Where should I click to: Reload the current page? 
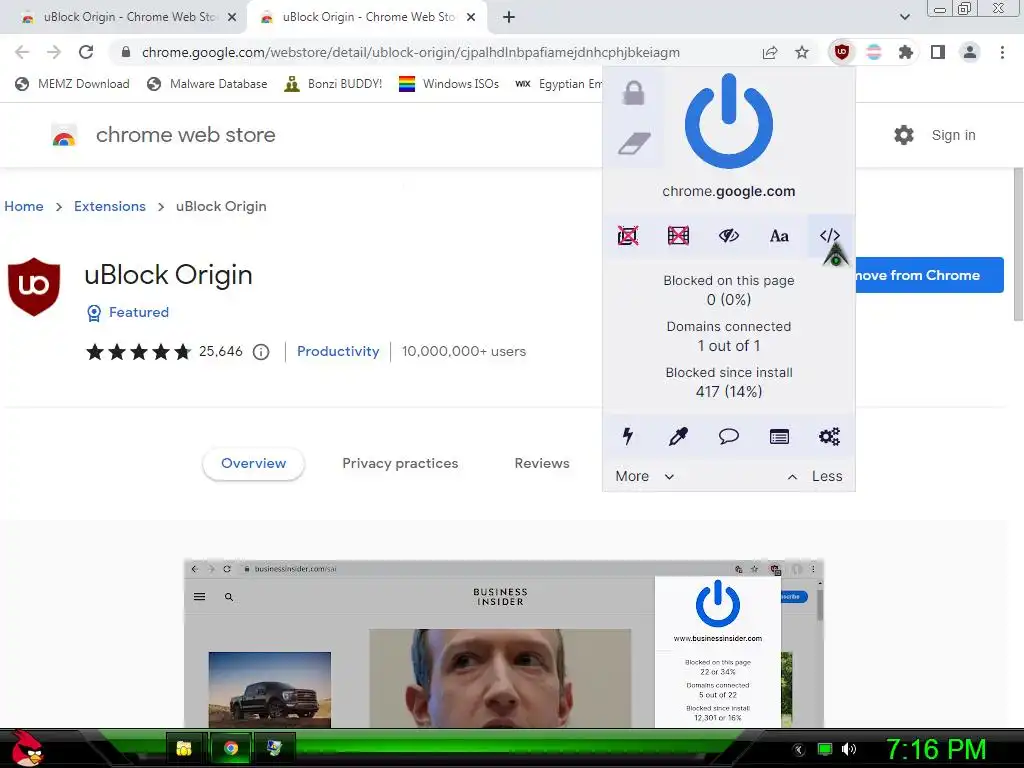(x=86, y=52)
